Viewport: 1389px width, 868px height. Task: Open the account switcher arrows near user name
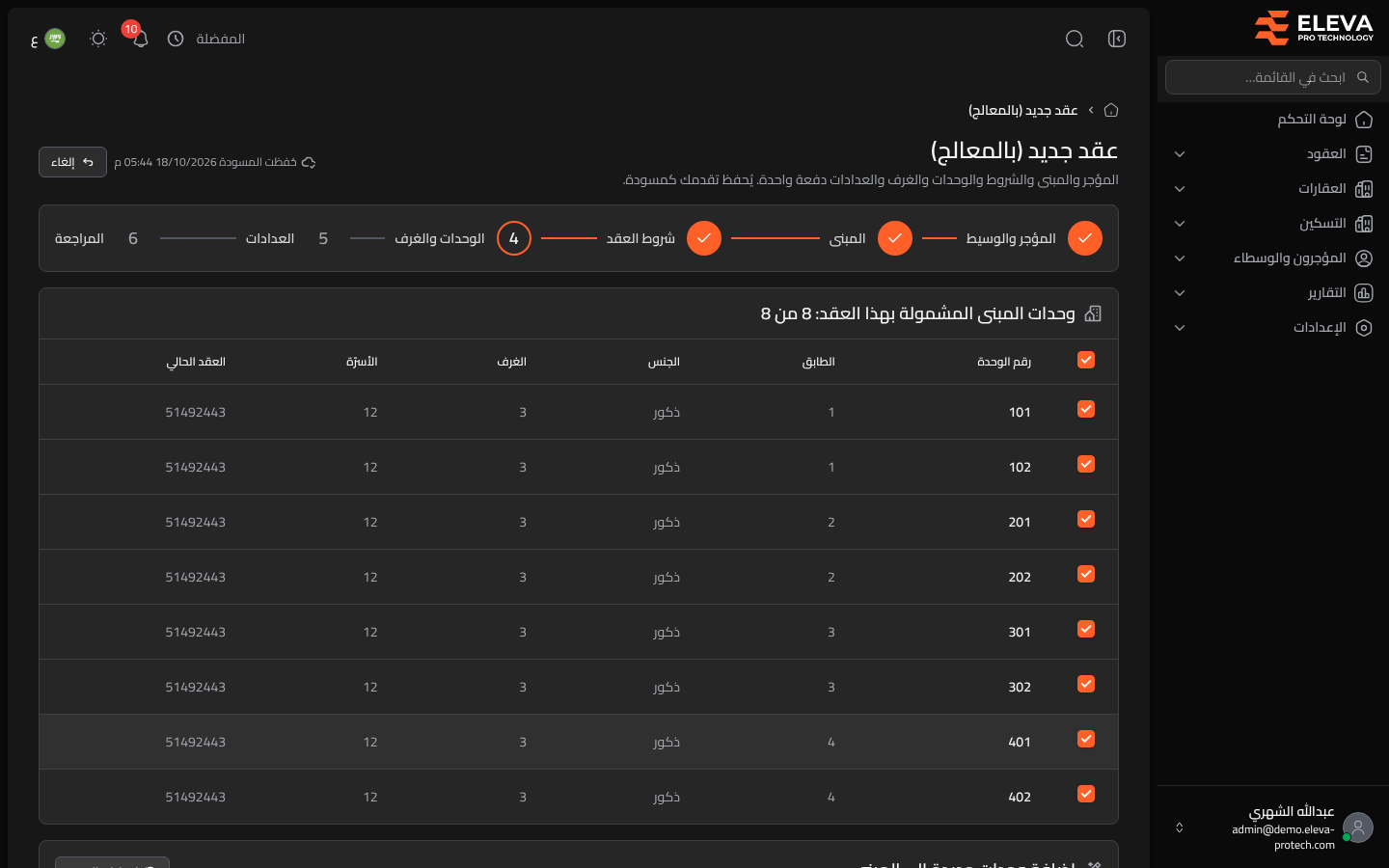click(1179, 827)
